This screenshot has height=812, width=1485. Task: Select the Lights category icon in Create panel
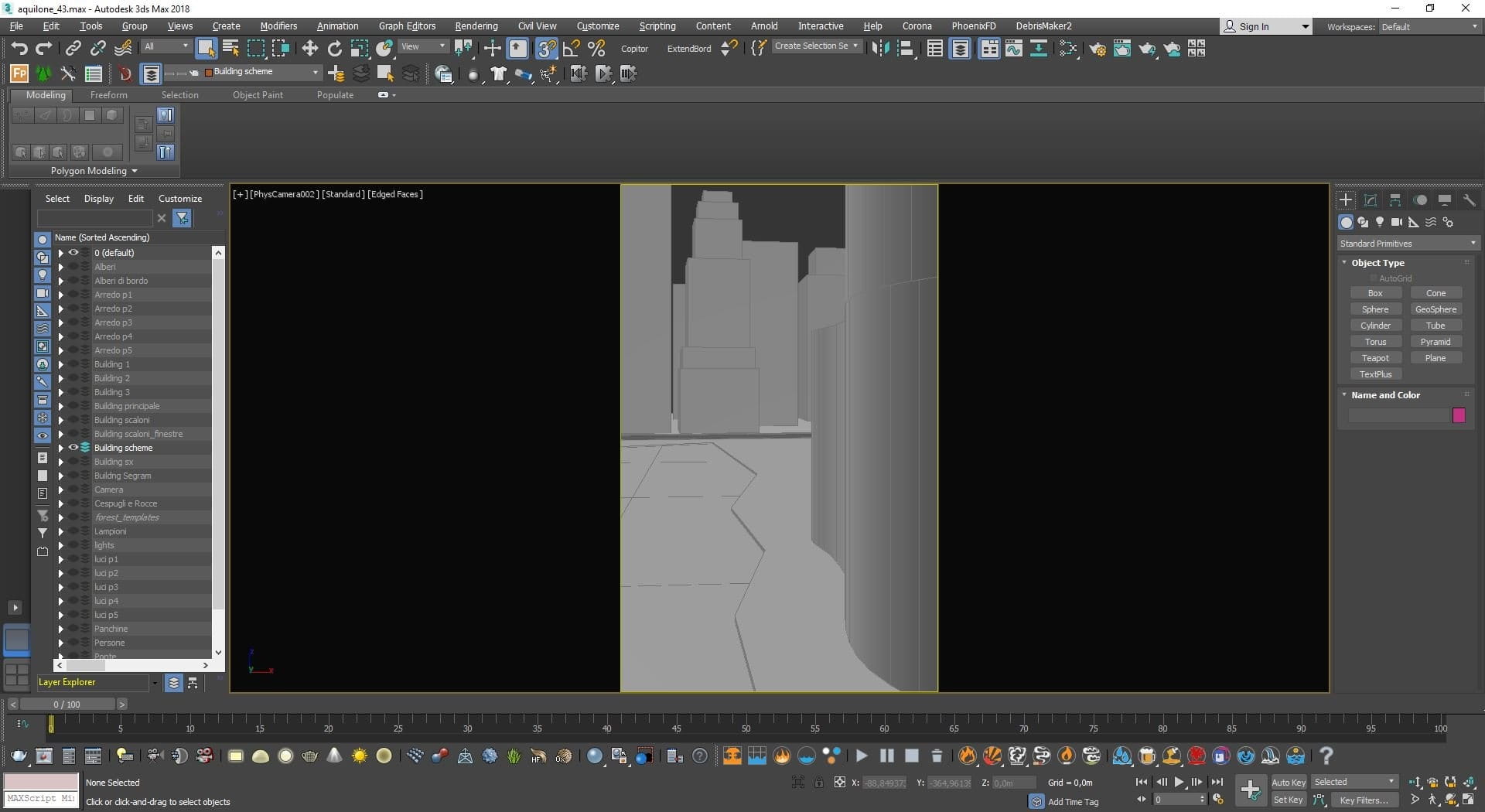(x=1380, y=222)
